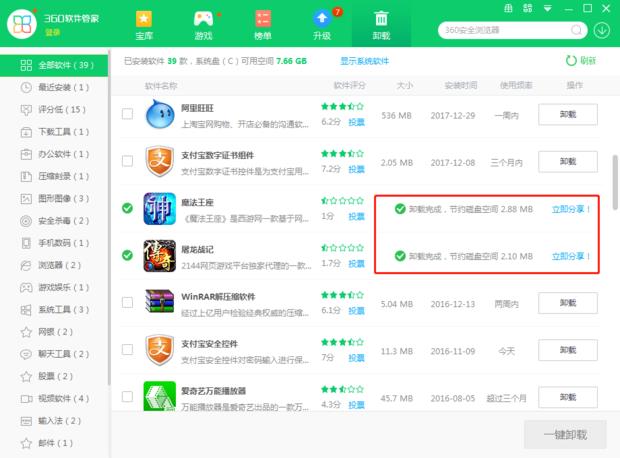Click 立即分享 link for 魔法王座
The image size is (620, 458).
pos(571,209)
